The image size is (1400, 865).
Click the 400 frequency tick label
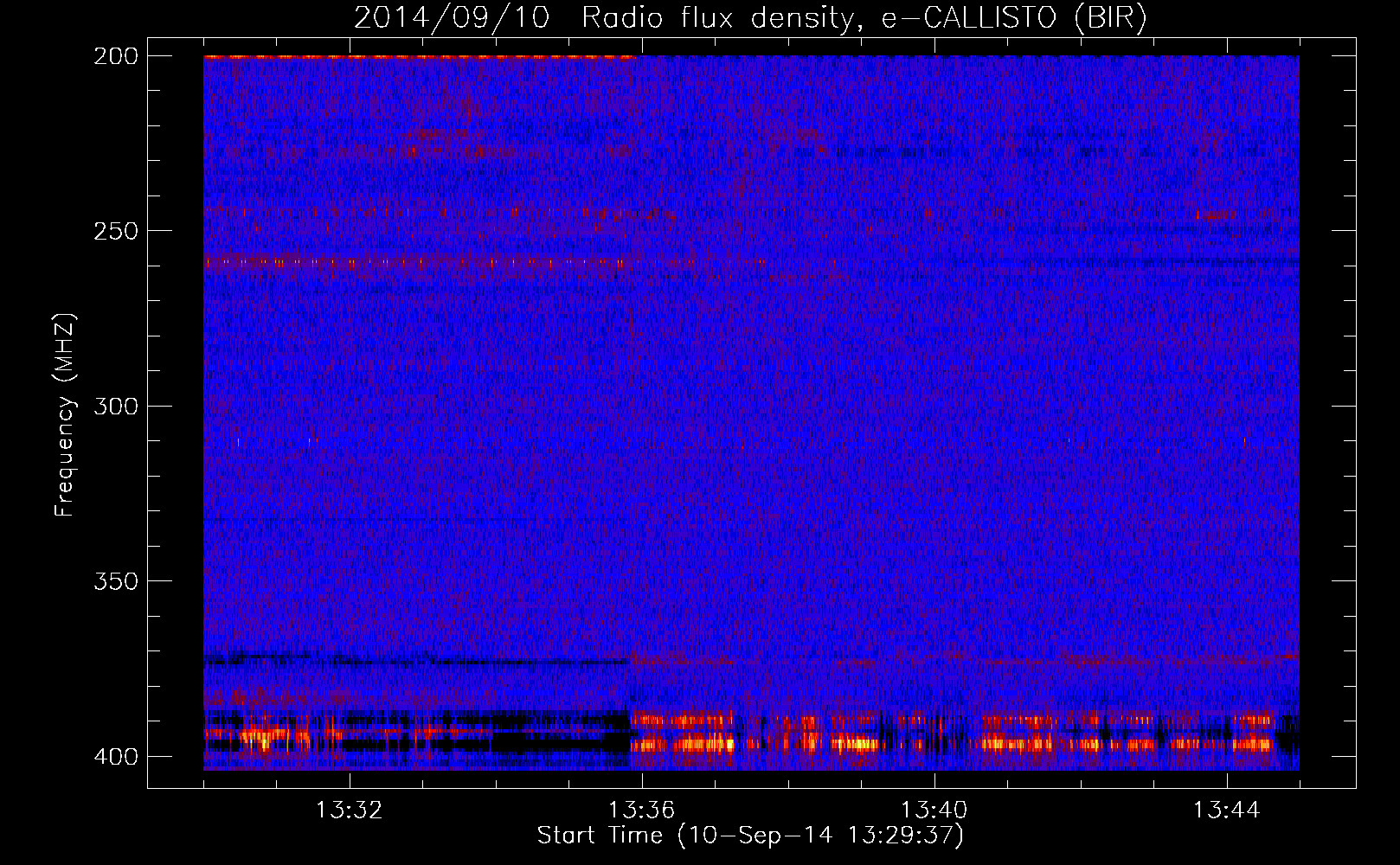point(116,756)
